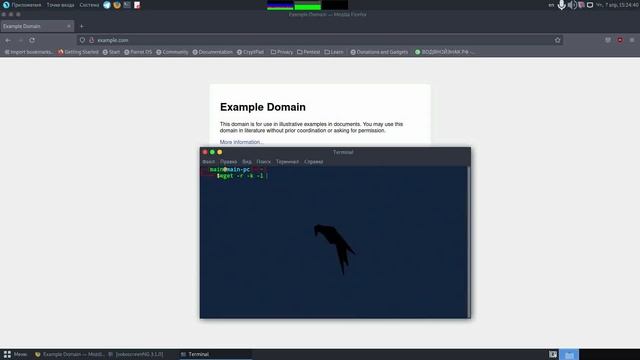The width and height of the screenshot is (640, 360).
Task: Click the microphone tray icon
Action: click(562, 5)
